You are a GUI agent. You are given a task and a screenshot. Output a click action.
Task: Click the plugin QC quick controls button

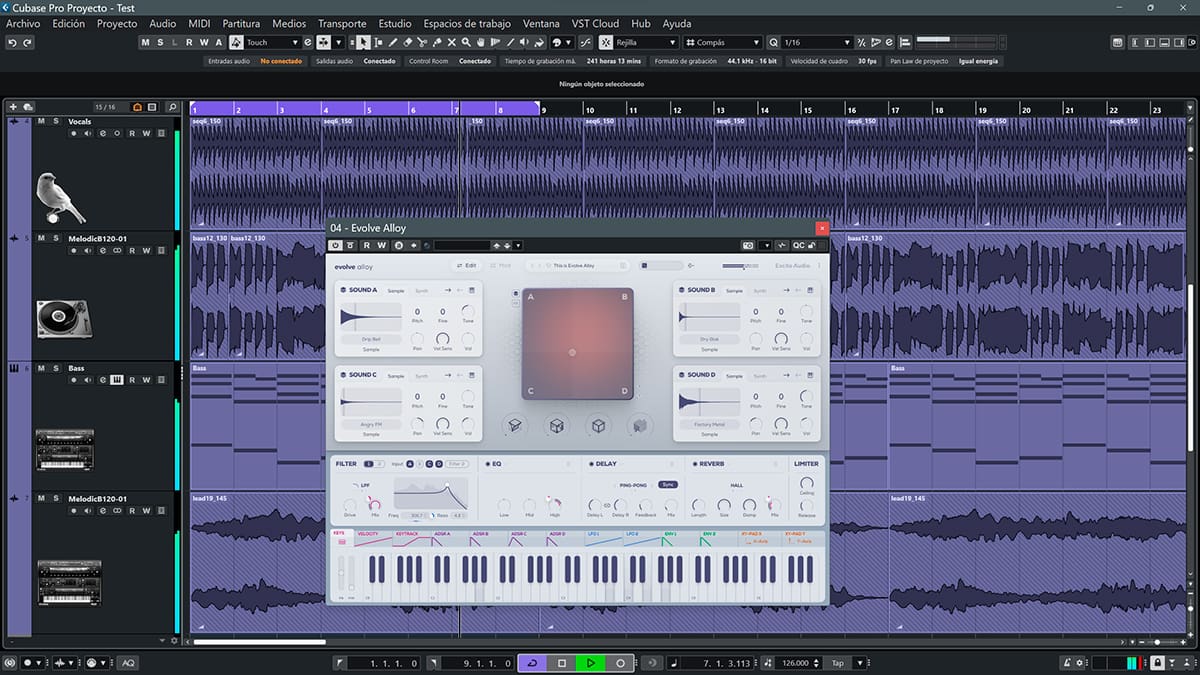coord(798,245)
